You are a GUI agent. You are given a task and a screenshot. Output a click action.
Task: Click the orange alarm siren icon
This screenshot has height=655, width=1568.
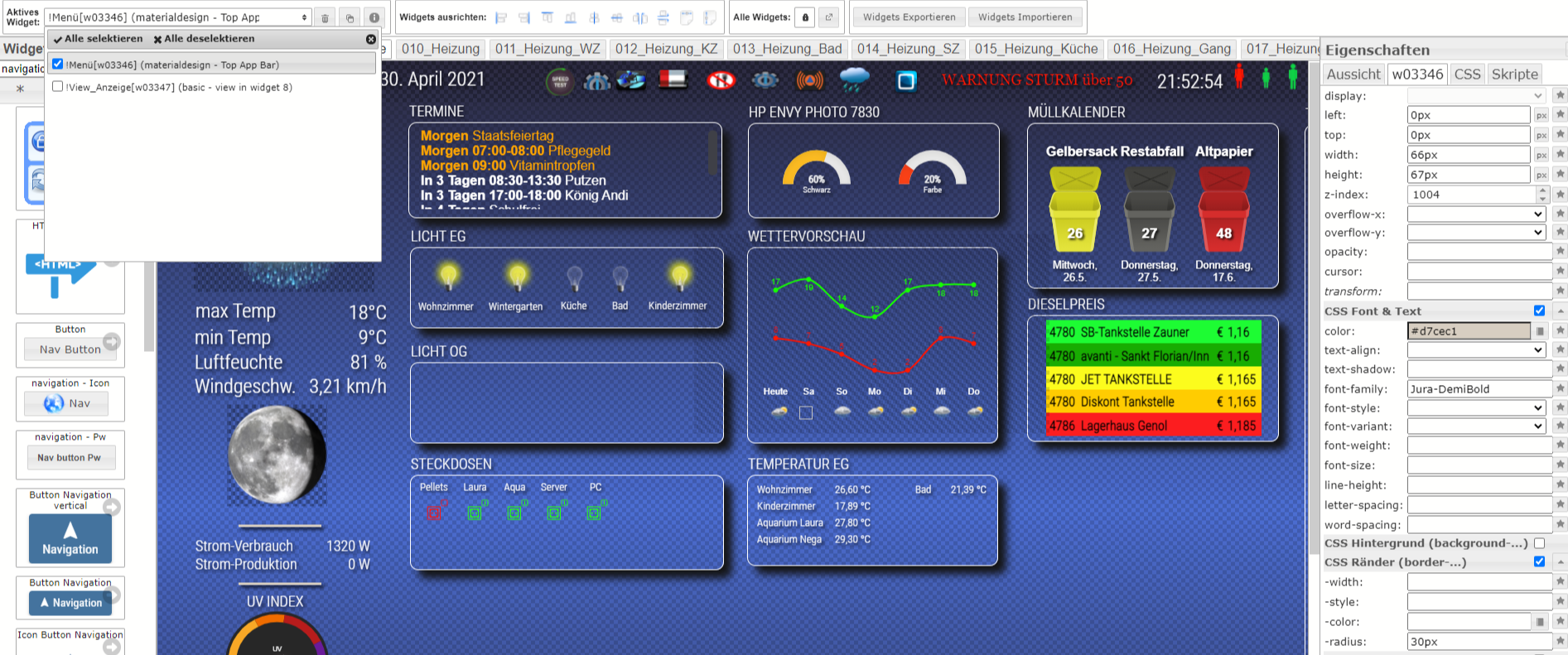[x=809, y=80]
